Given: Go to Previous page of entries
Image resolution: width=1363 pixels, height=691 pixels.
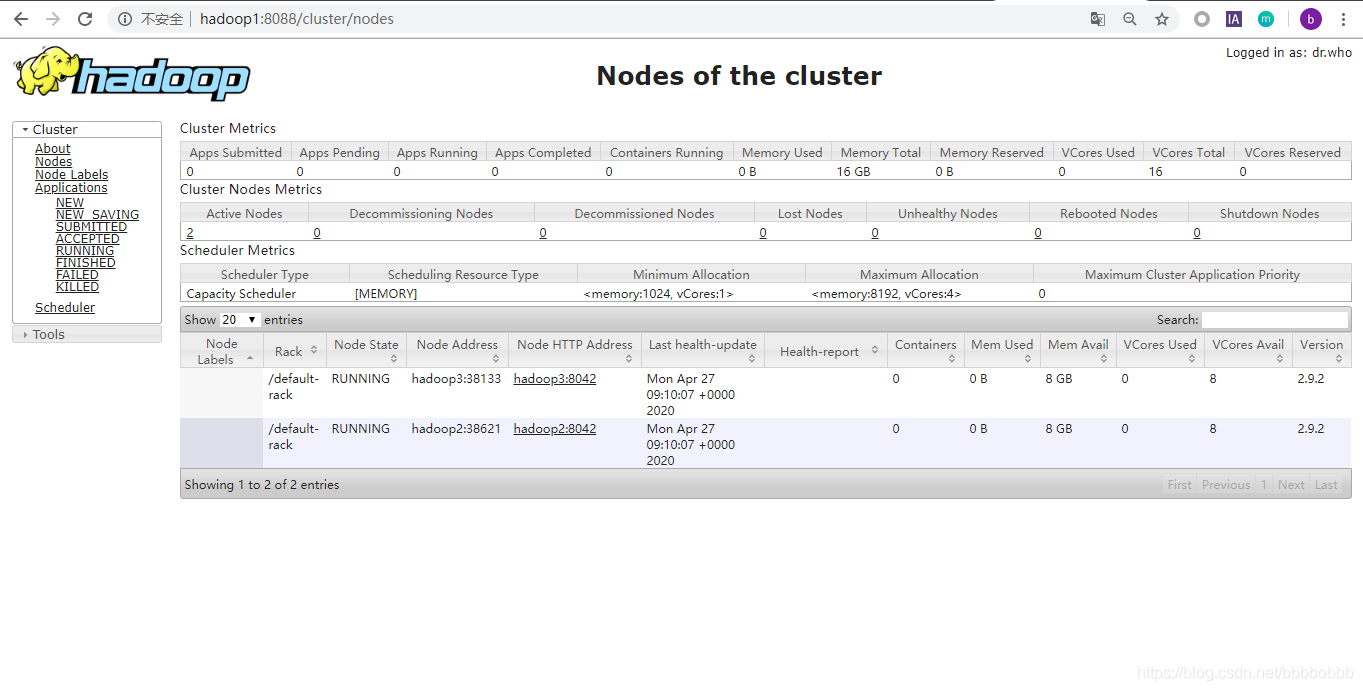Looking at the screenshot, I should (1226, 485).
